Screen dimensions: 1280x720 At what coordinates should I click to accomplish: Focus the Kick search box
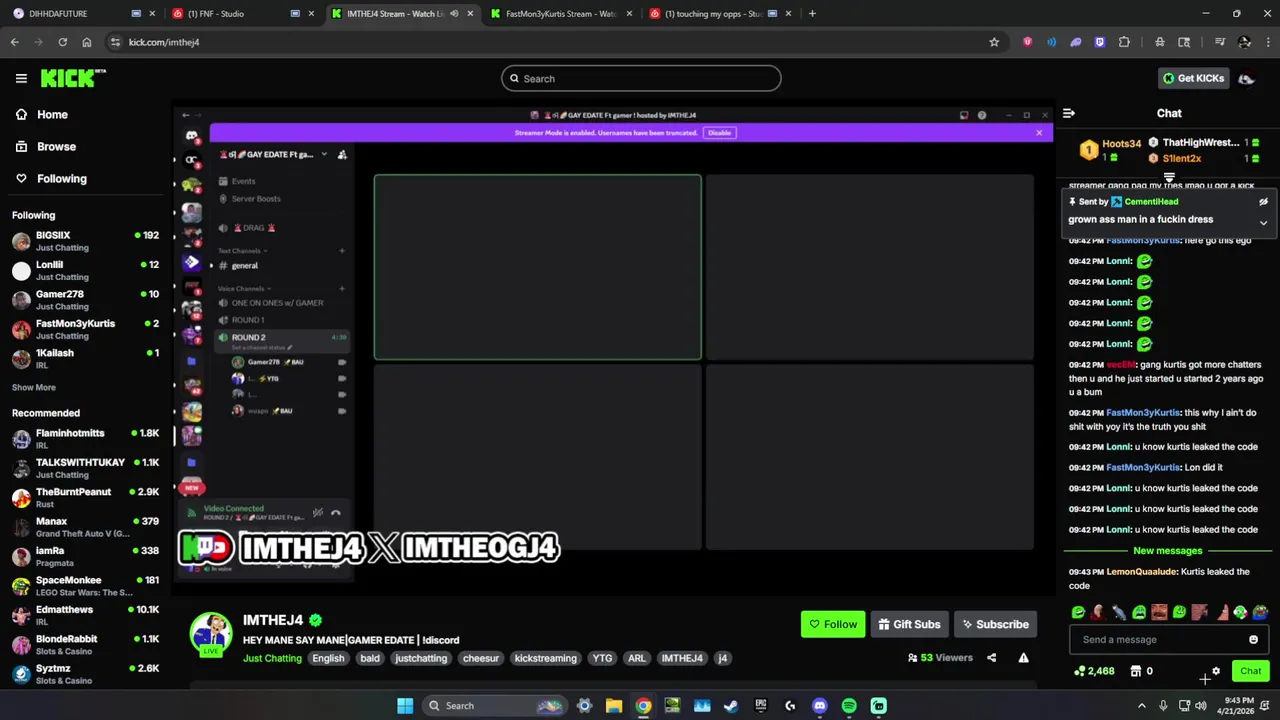pyautogui.click(x=641, y=78)
